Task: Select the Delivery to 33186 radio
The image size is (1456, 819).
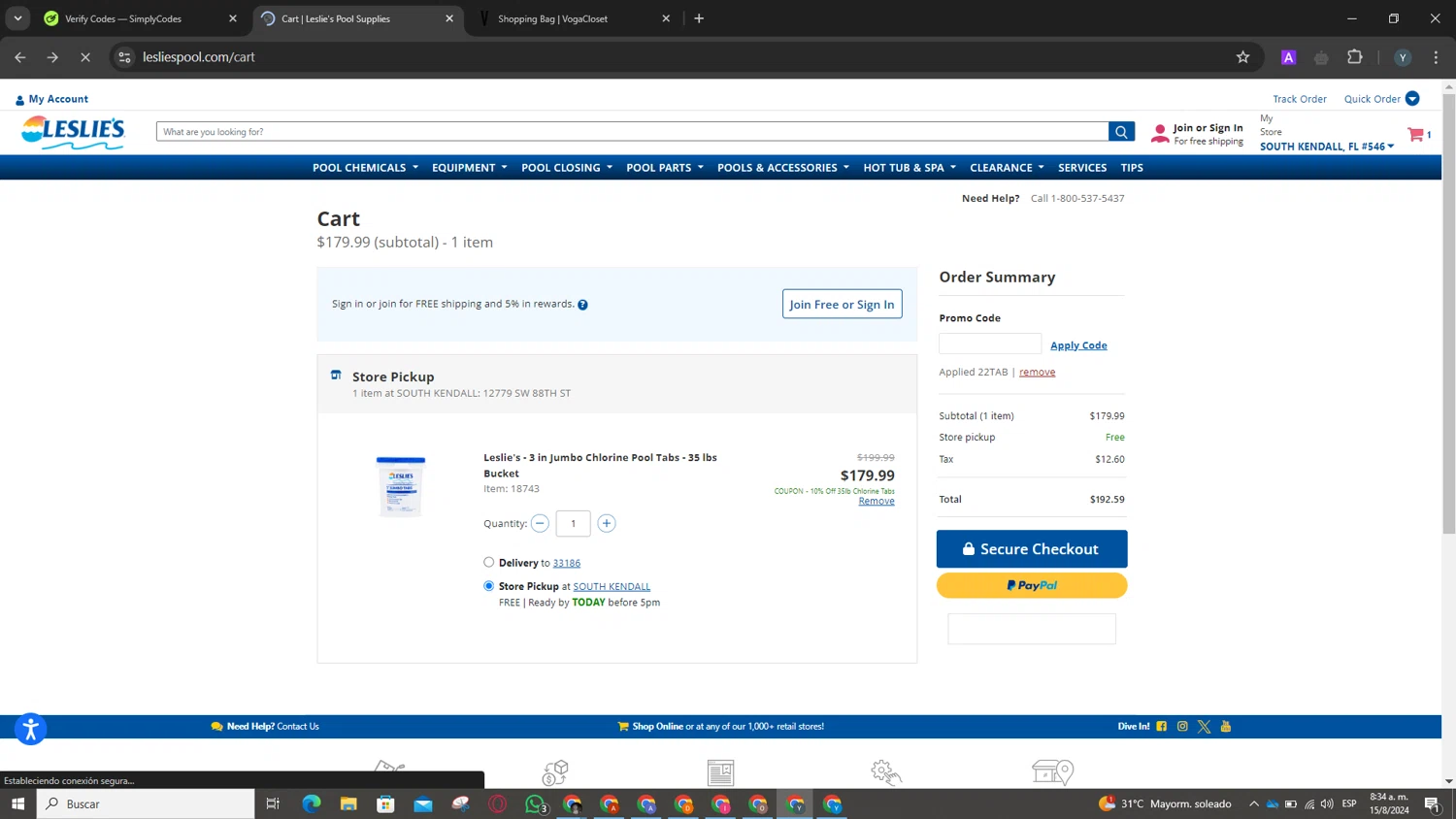Action: click(x=489, y=563)
